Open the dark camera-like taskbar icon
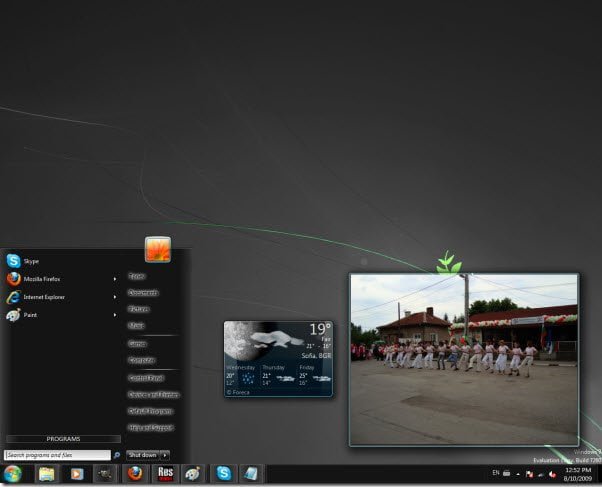 point(105,474)
